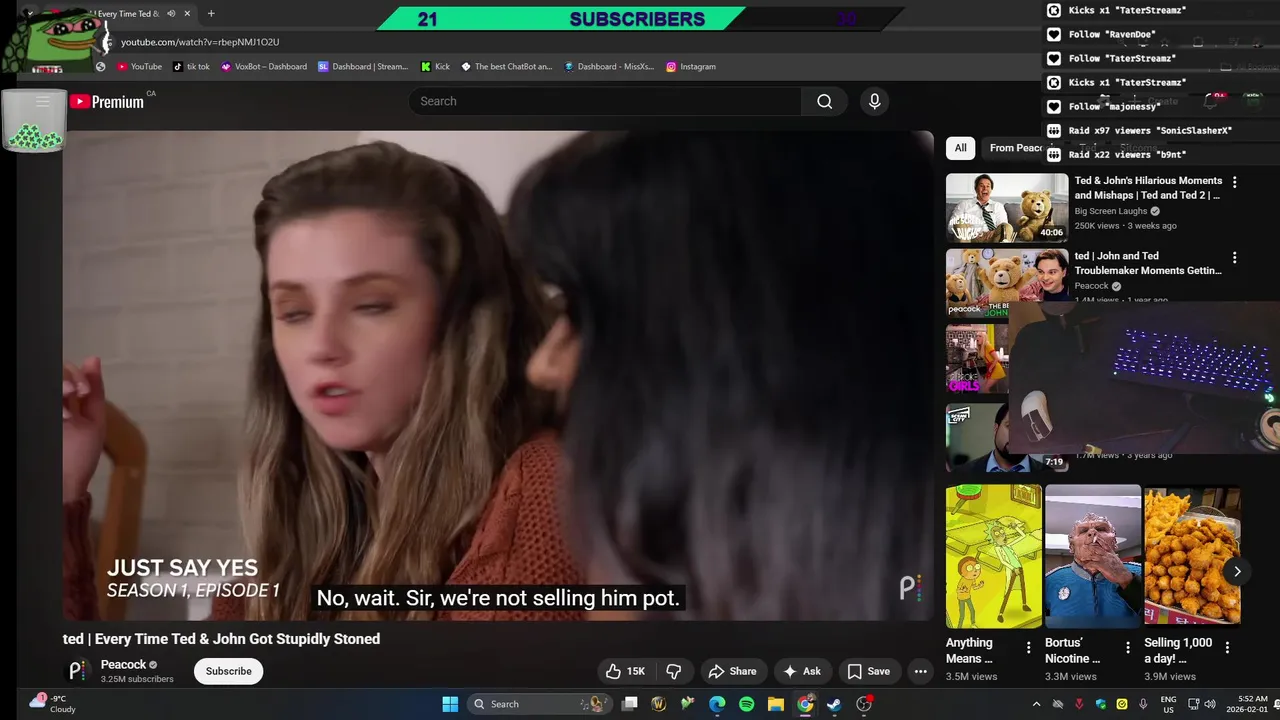Open The best ChatBot bookmark

[506, 66]
